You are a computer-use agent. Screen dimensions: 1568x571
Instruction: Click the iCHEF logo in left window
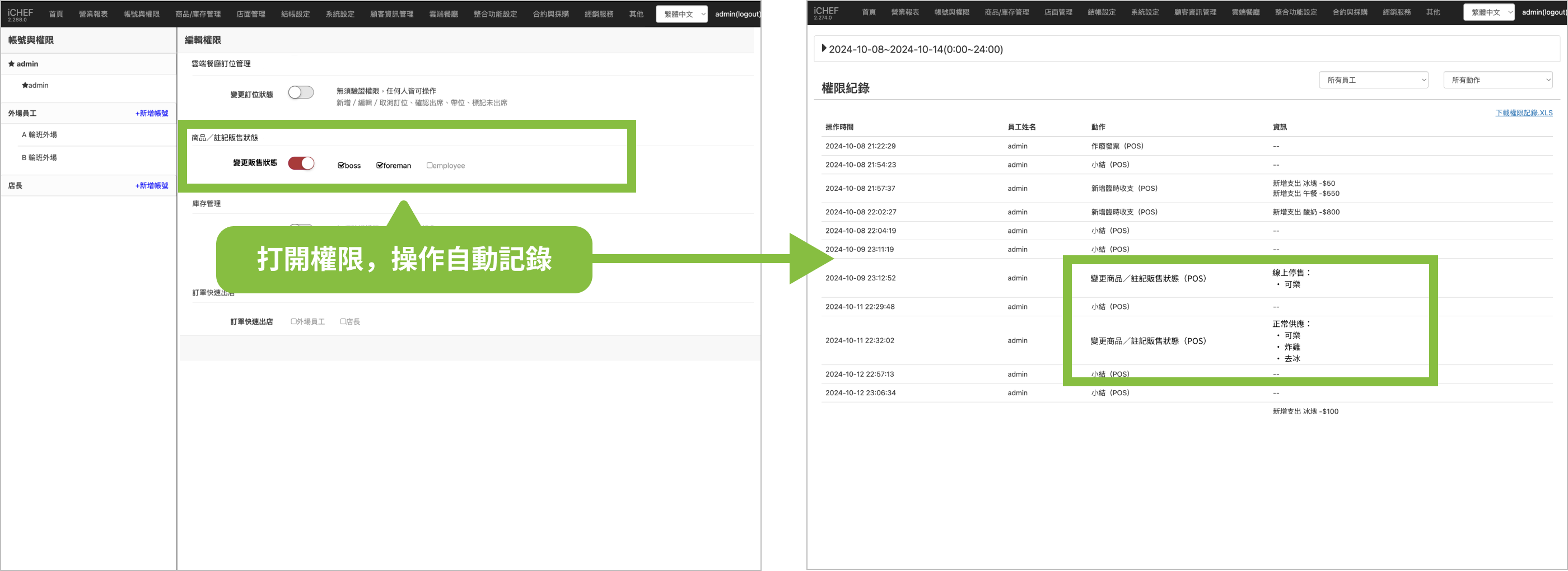[20, 13]
